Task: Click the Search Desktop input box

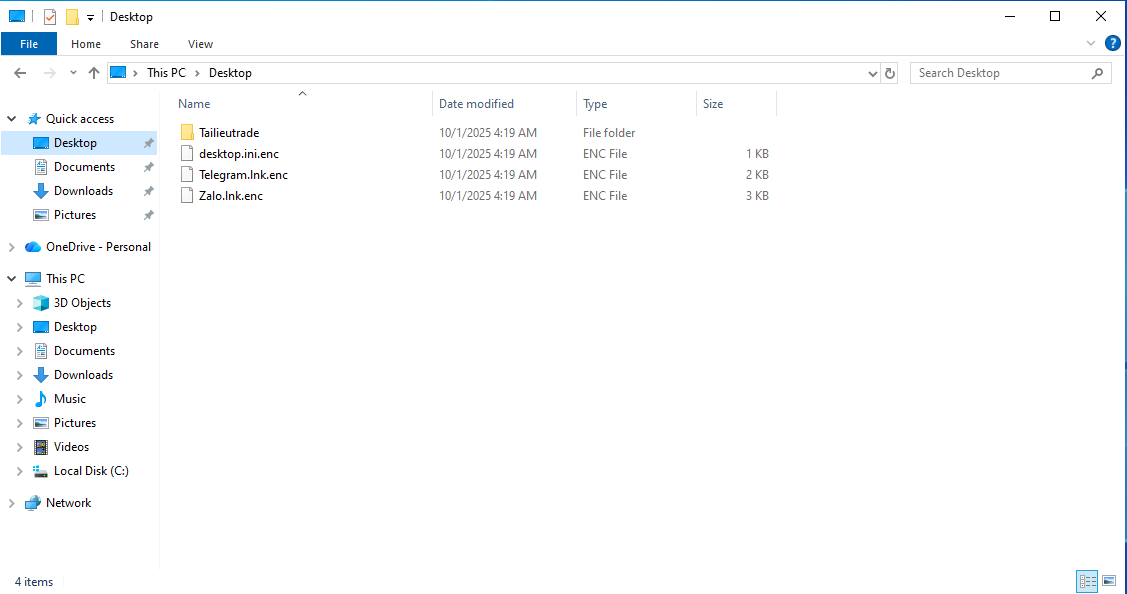Action: pyautogui.click(x=1000, y=73)
